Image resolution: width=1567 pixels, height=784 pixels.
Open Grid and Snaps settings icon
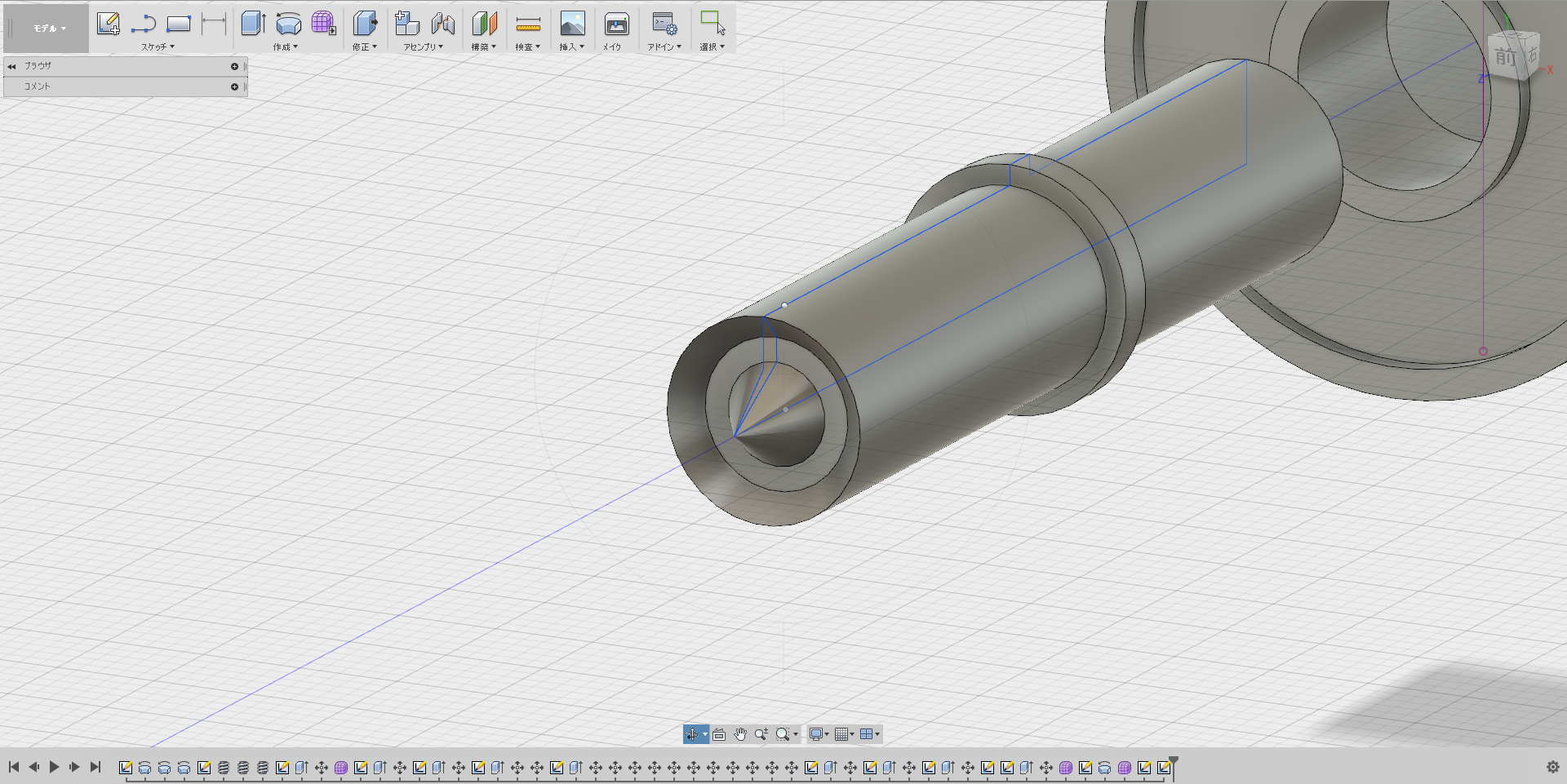[841, 734]
